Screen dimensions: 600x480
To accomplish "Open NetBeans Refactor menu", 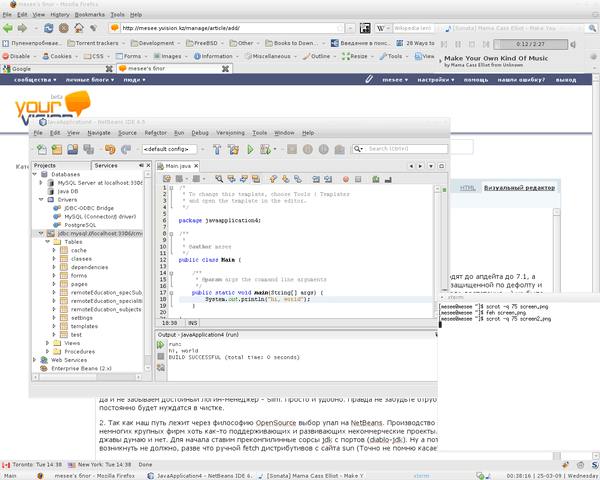I will click(x=155, y=133).
